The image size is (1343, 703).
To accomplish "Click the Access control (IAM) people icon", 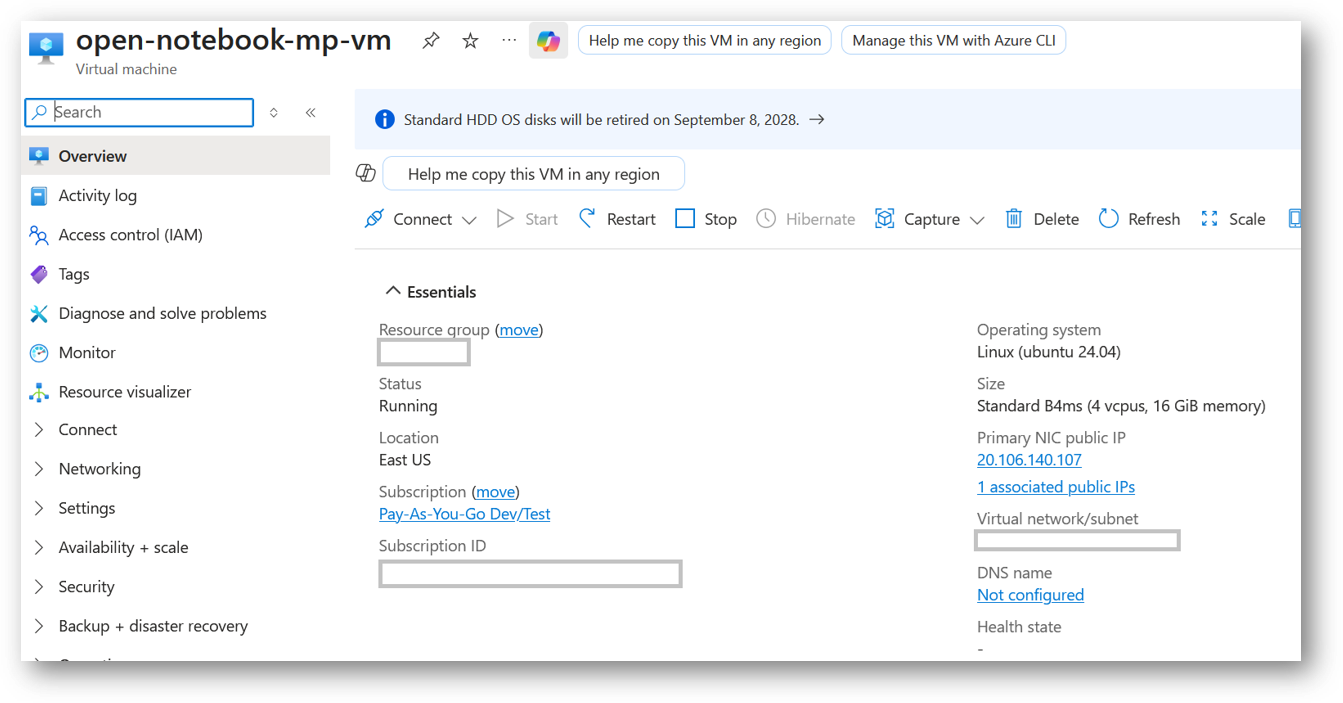I will pos(39,235).
